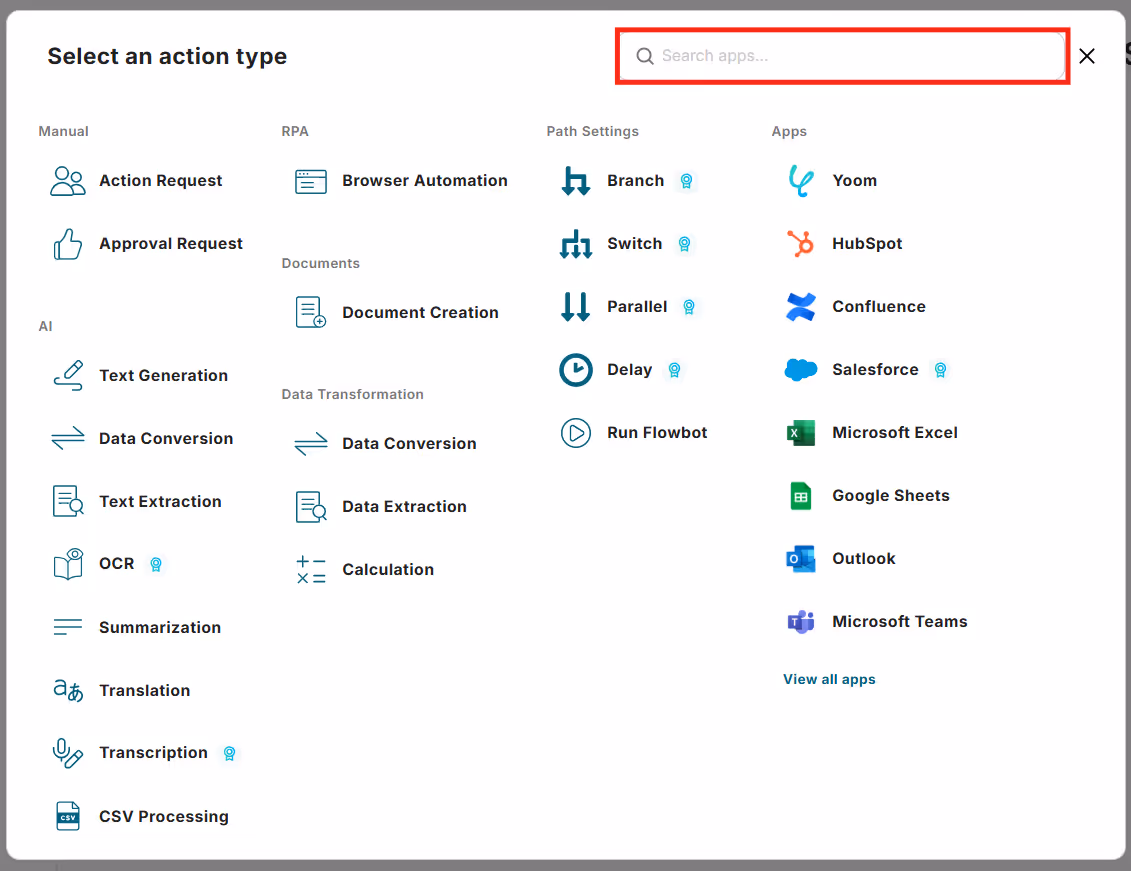Choose the Translation label
The width and height of the screenshot is (1131, 871).
(144, 691)
